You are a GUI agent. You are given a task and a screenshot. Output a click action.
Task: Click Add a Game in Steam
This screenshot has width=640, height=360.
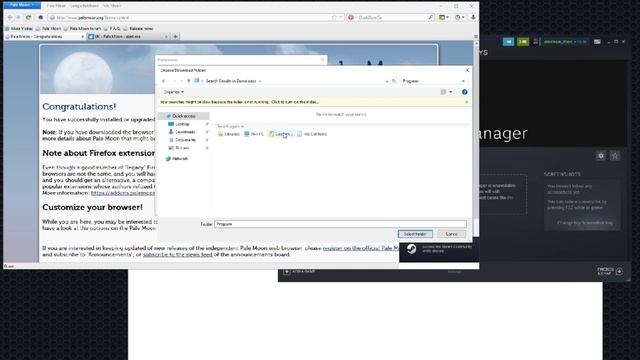(x=300, y=271)
